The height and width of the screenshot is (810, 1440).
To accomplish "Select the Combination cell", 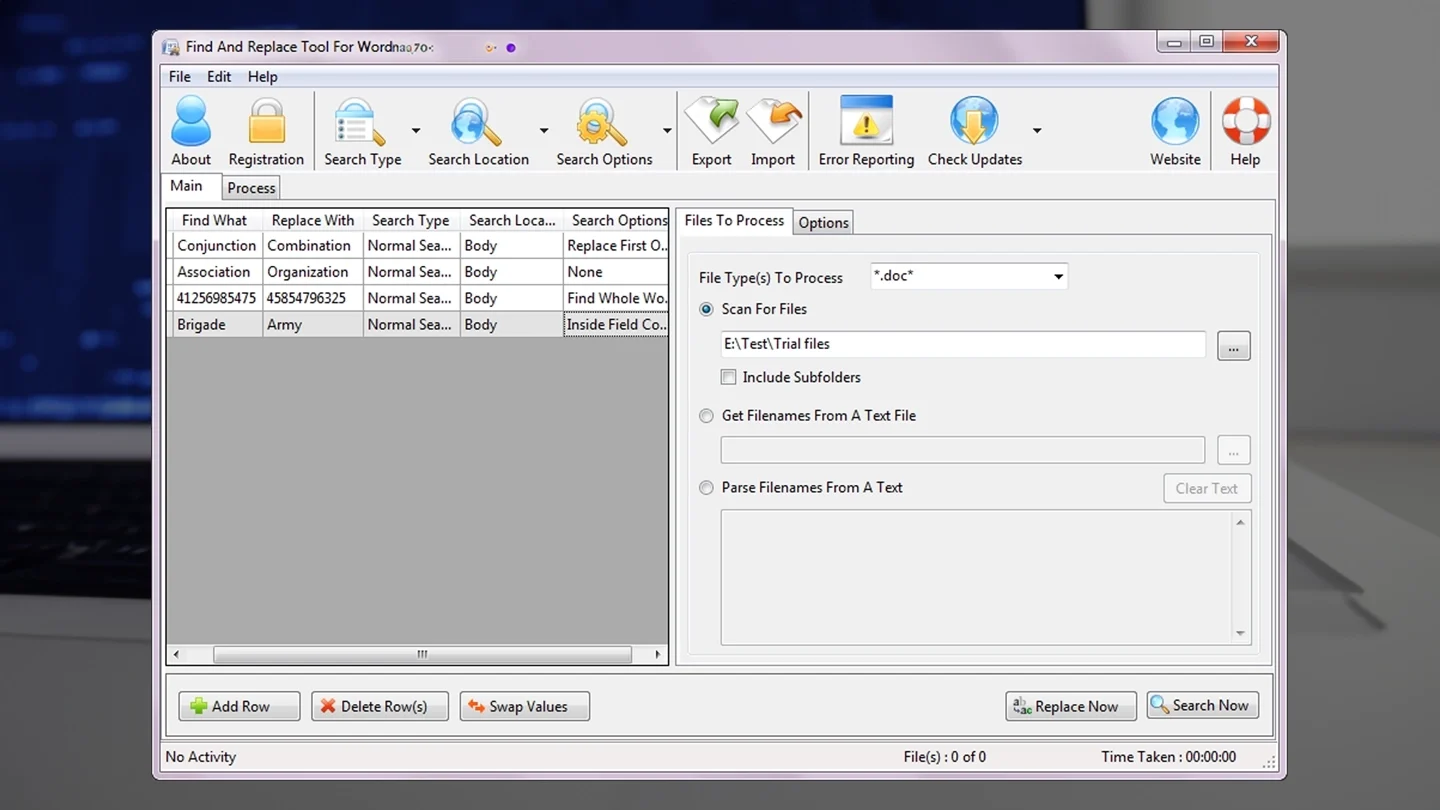I will 313,246.
